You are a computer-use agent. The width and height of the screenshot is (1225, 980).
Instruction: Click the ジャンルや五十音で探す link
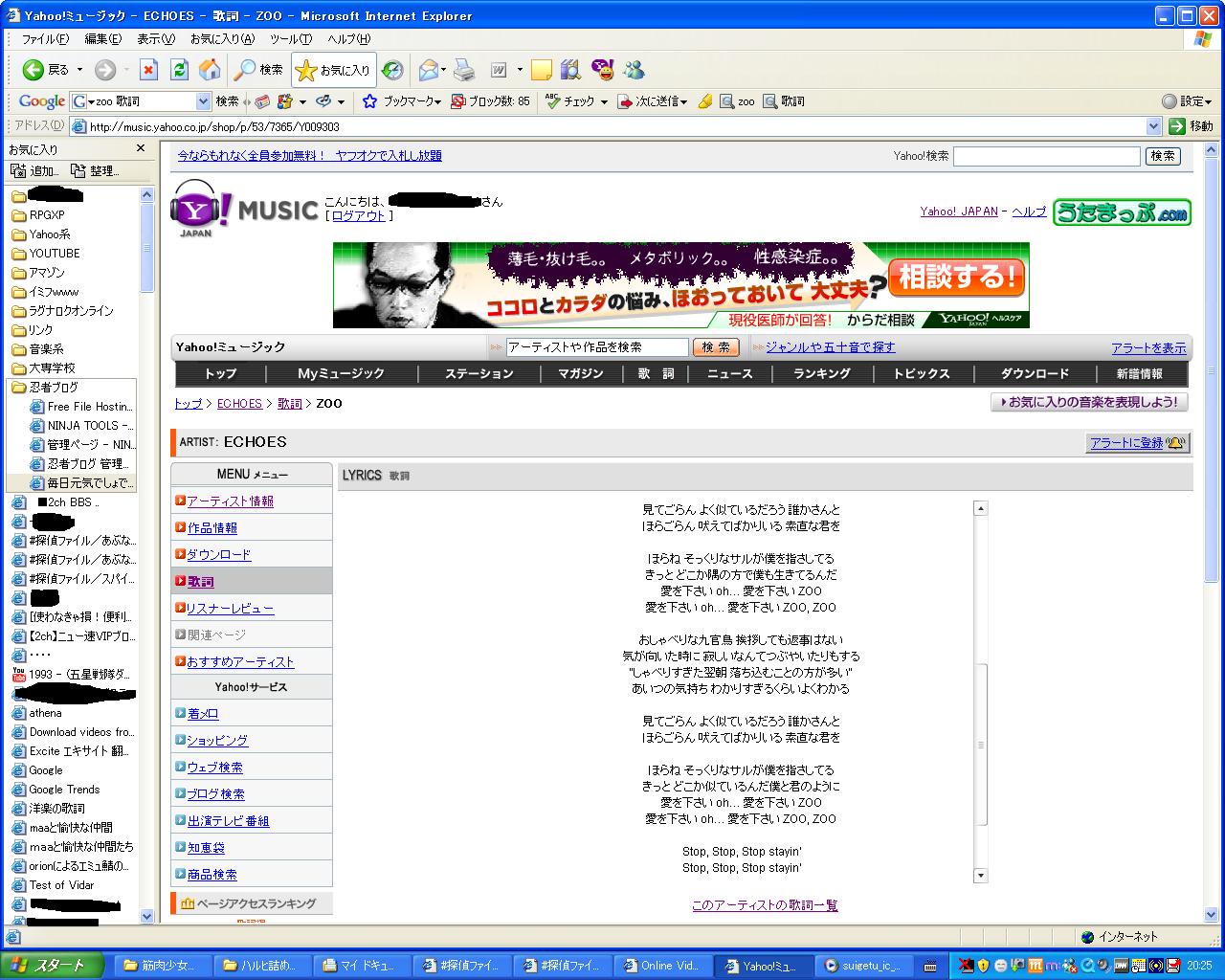pyautogui.click(x=831, y=347)
